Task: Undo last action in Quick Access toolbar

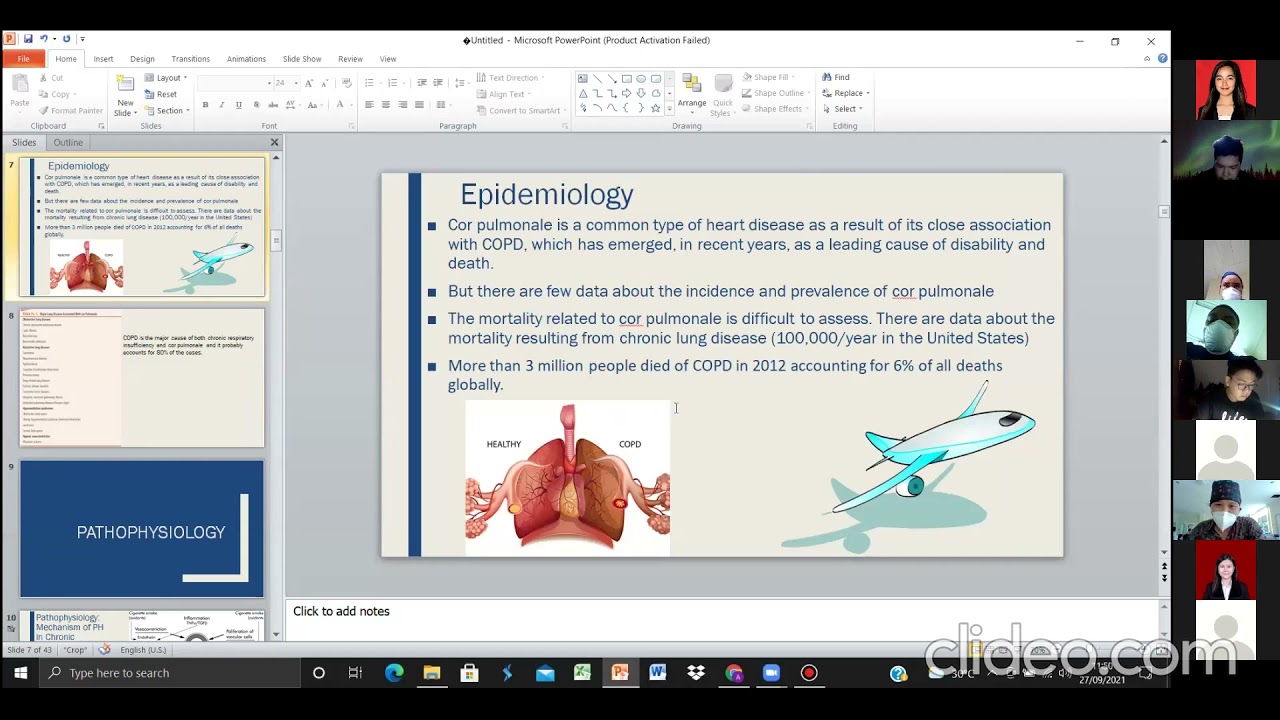Action: click(x=43, y=39)
